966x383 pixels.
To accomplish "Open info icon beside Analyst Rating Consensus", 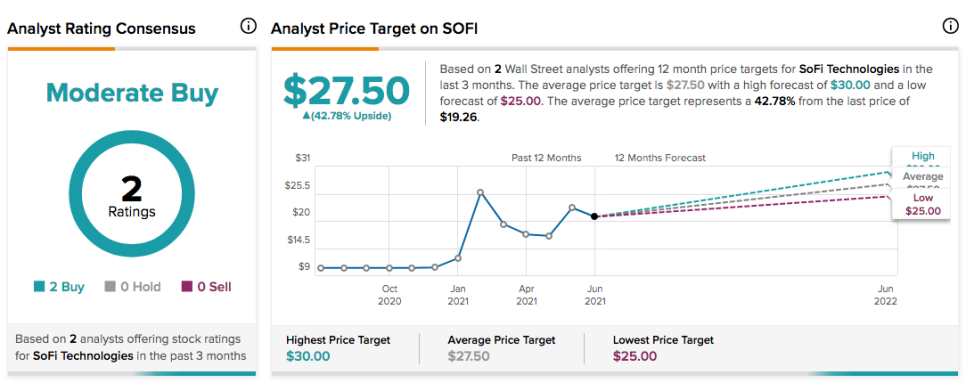I will click(248, 26).
